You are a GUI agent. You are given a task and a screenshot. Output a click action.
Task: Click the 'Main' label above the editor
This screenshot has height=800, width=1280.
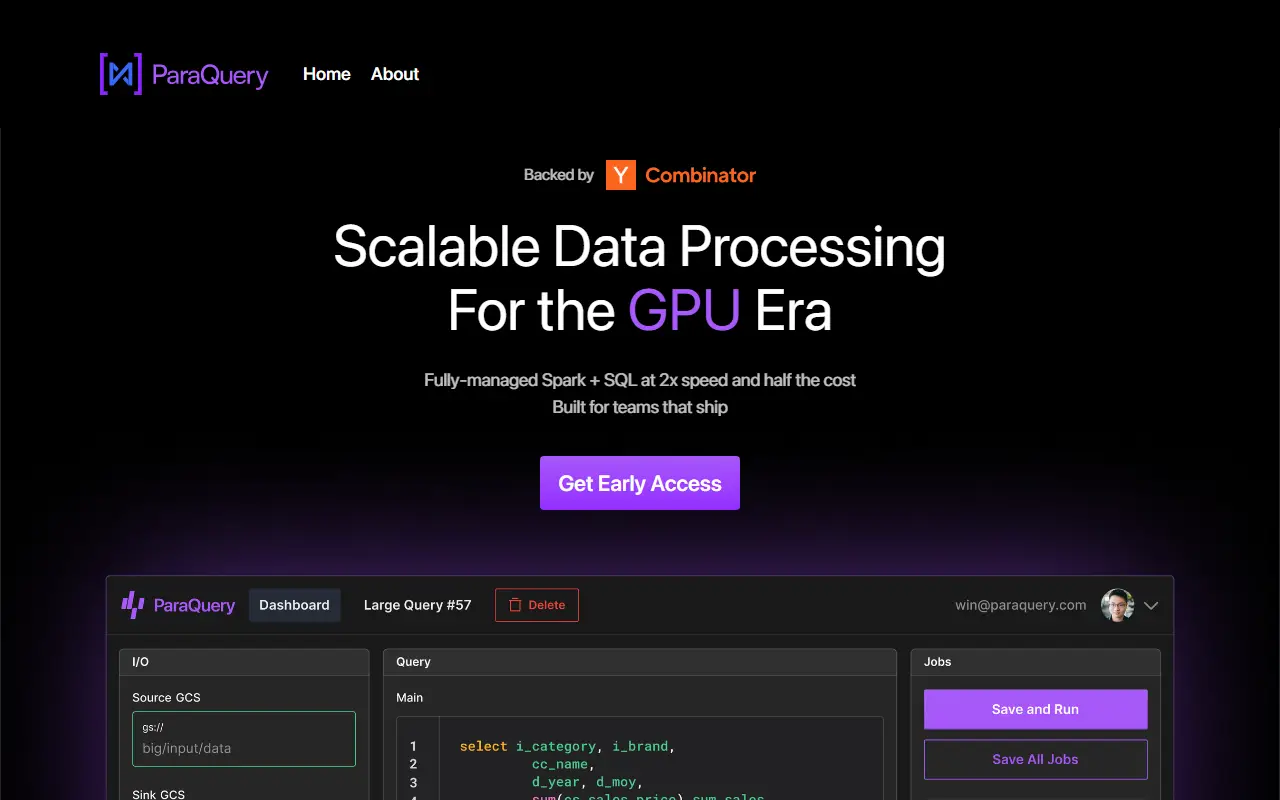click(409, 697)
